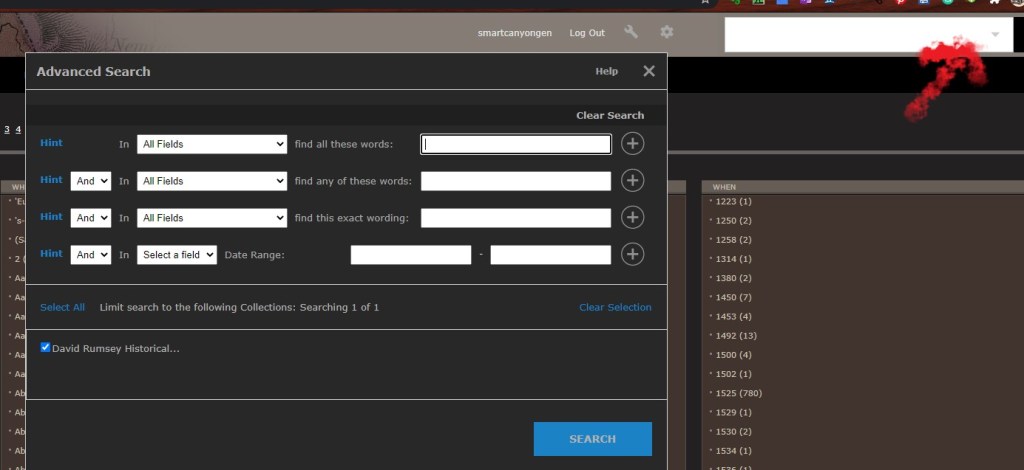Close the Advanced Search dialog
This screenshot has width=1024, height=470.
point(649,71)
